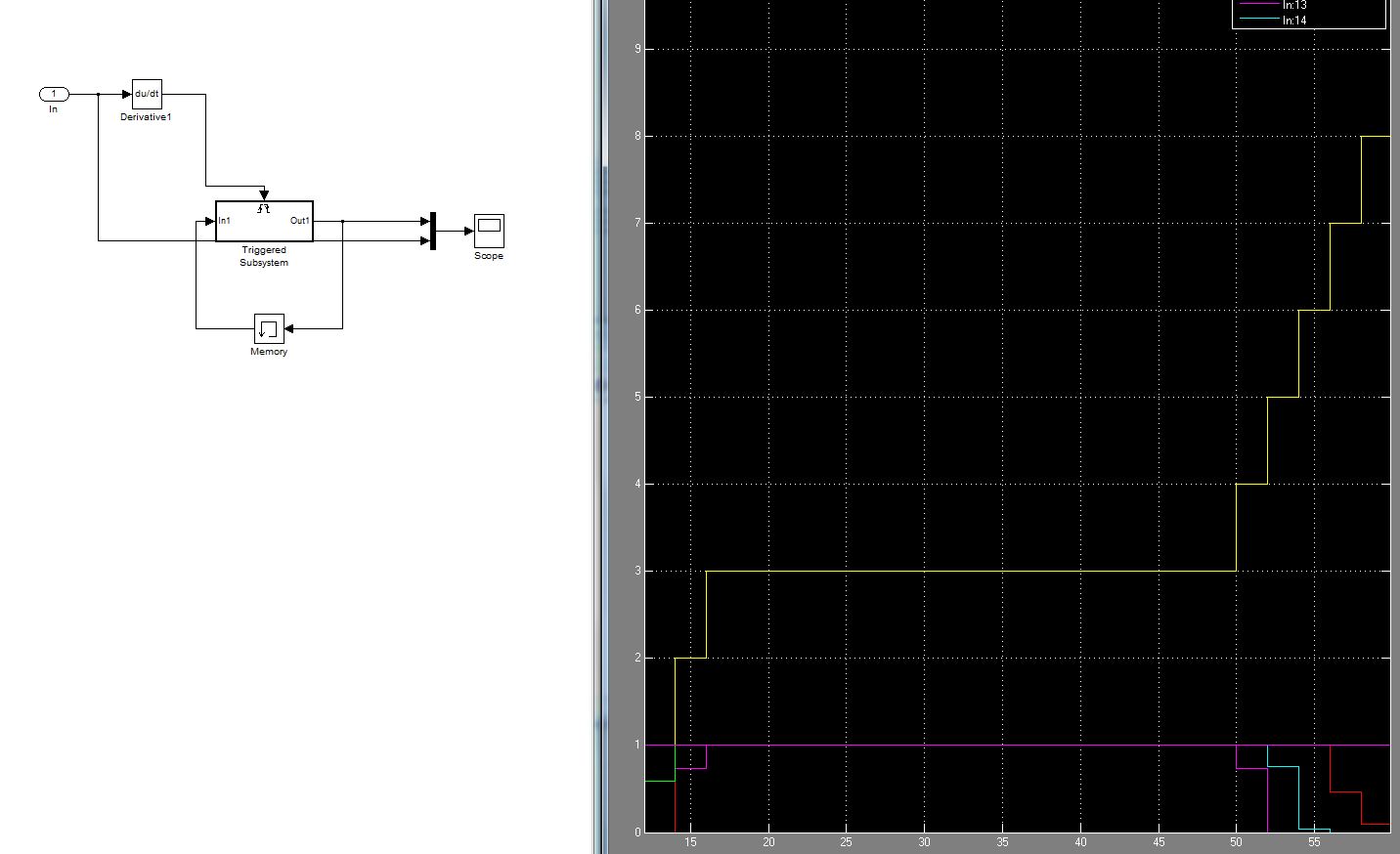Image resolution: width=1400 pixels, height=854 pixels.
Task: Click the Out1 port of Triggered Subsystem
Action: tap(300, 221)
